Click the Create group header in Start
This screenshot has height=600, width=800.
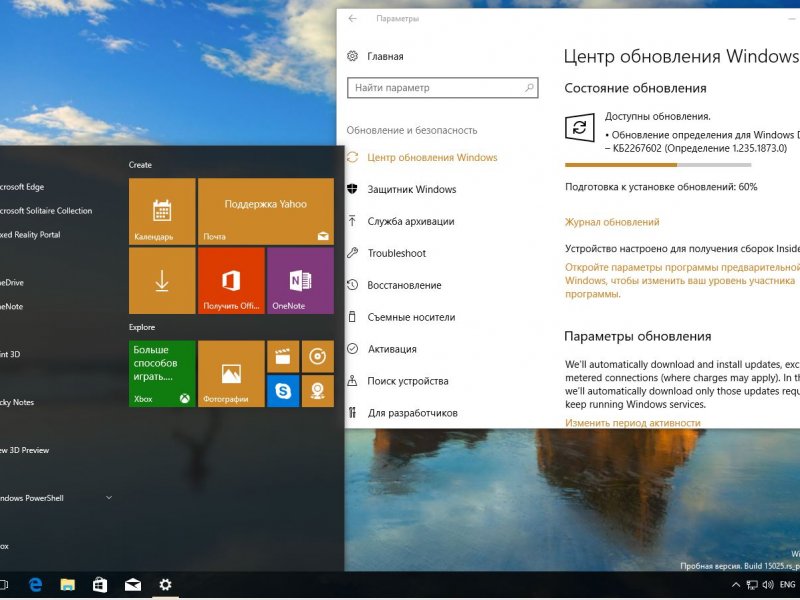[x=140, y=165]
